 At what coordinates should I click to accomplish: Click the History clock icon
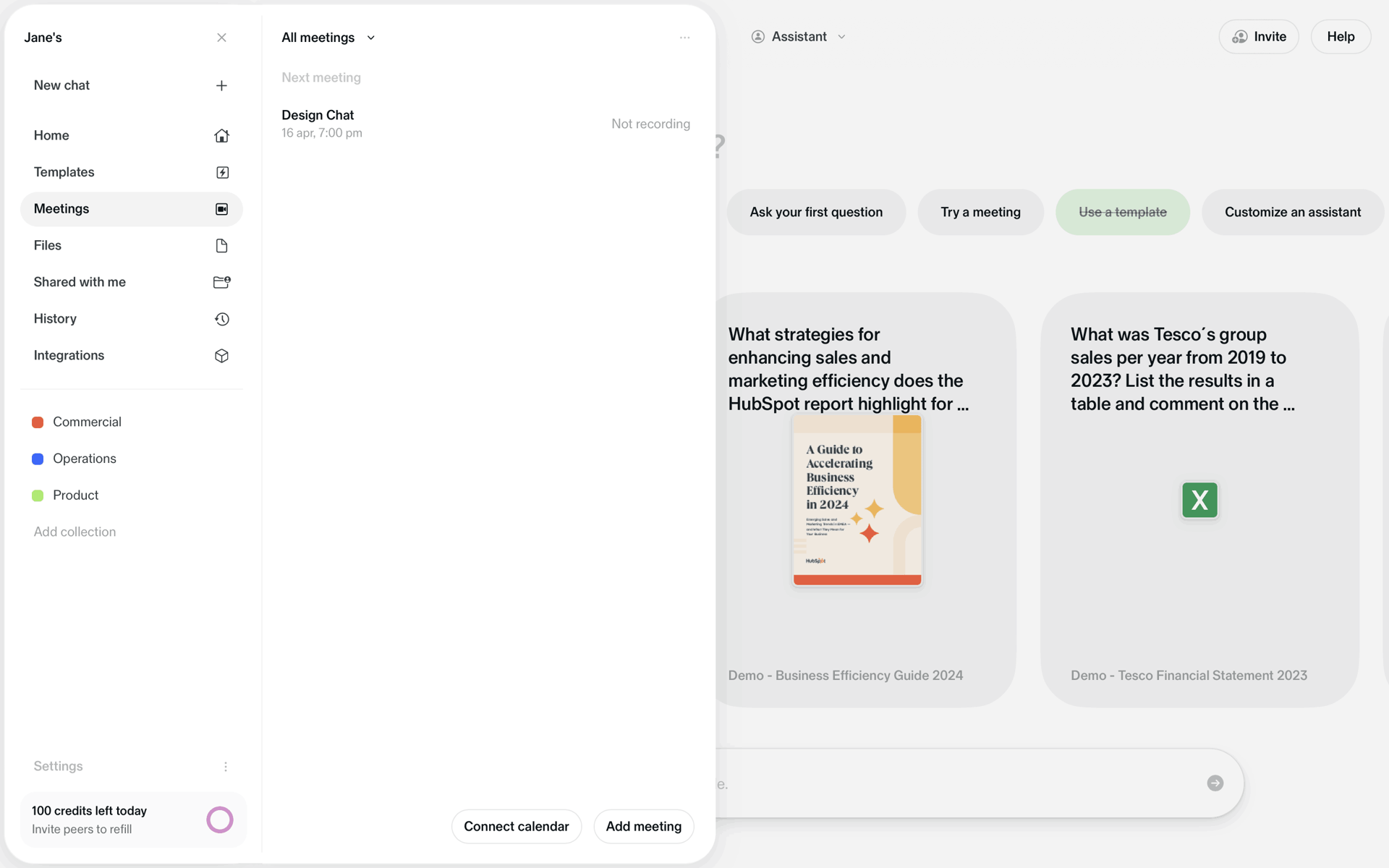[221, 319]
